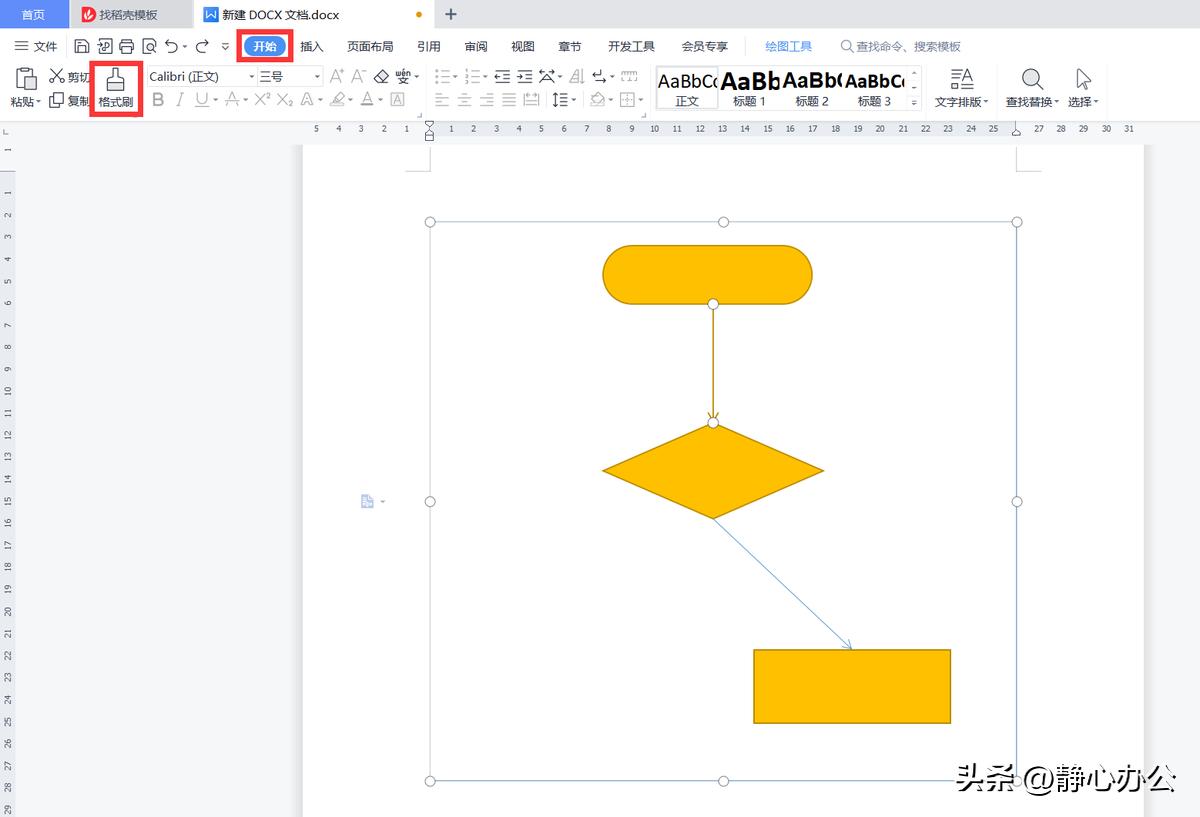This screenshot has height=817, width=1200.
Task: Open the 文字排版 text layout tool
Action: (x=958, y=86)
